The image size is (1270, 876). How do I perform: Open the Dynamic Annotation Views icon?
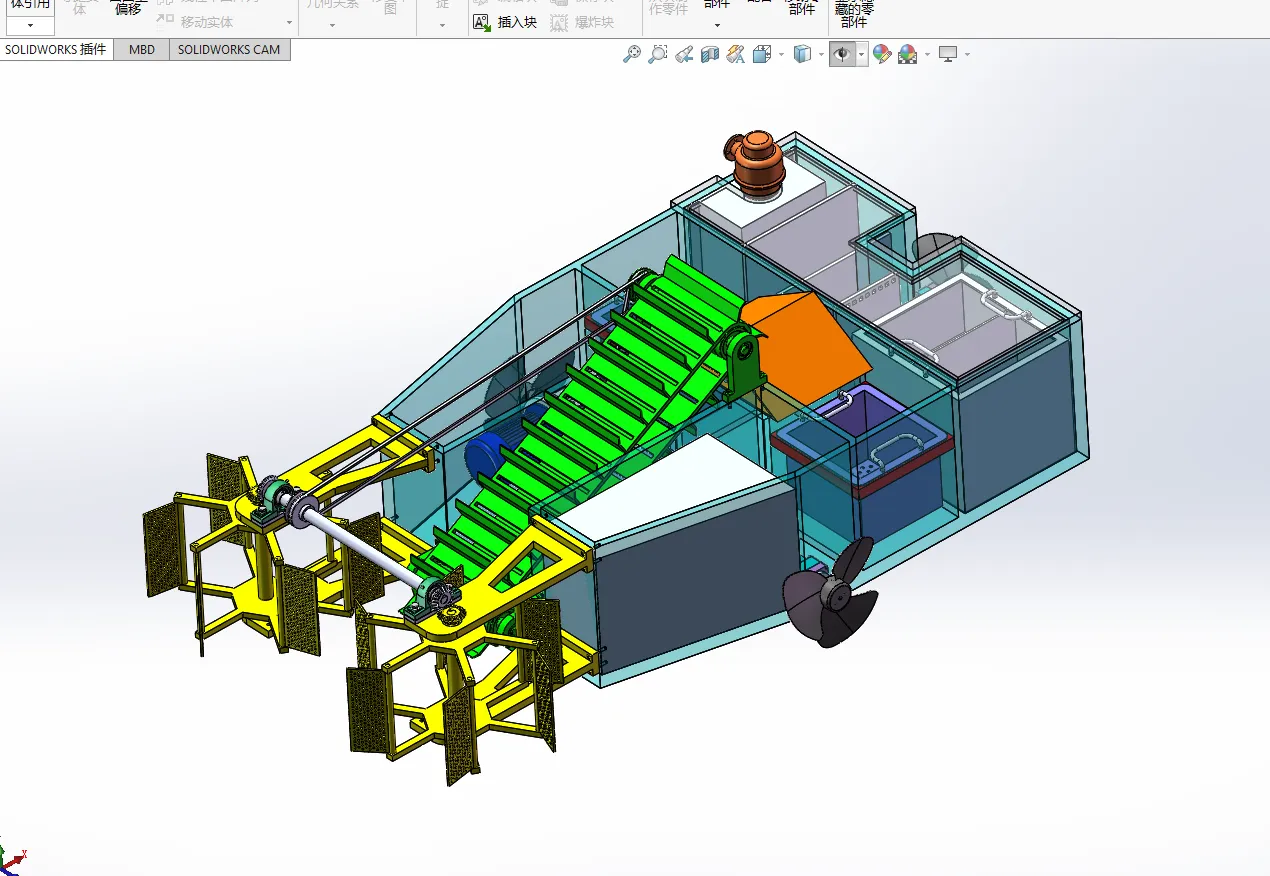pyautogui.click(x=736, y=54)
